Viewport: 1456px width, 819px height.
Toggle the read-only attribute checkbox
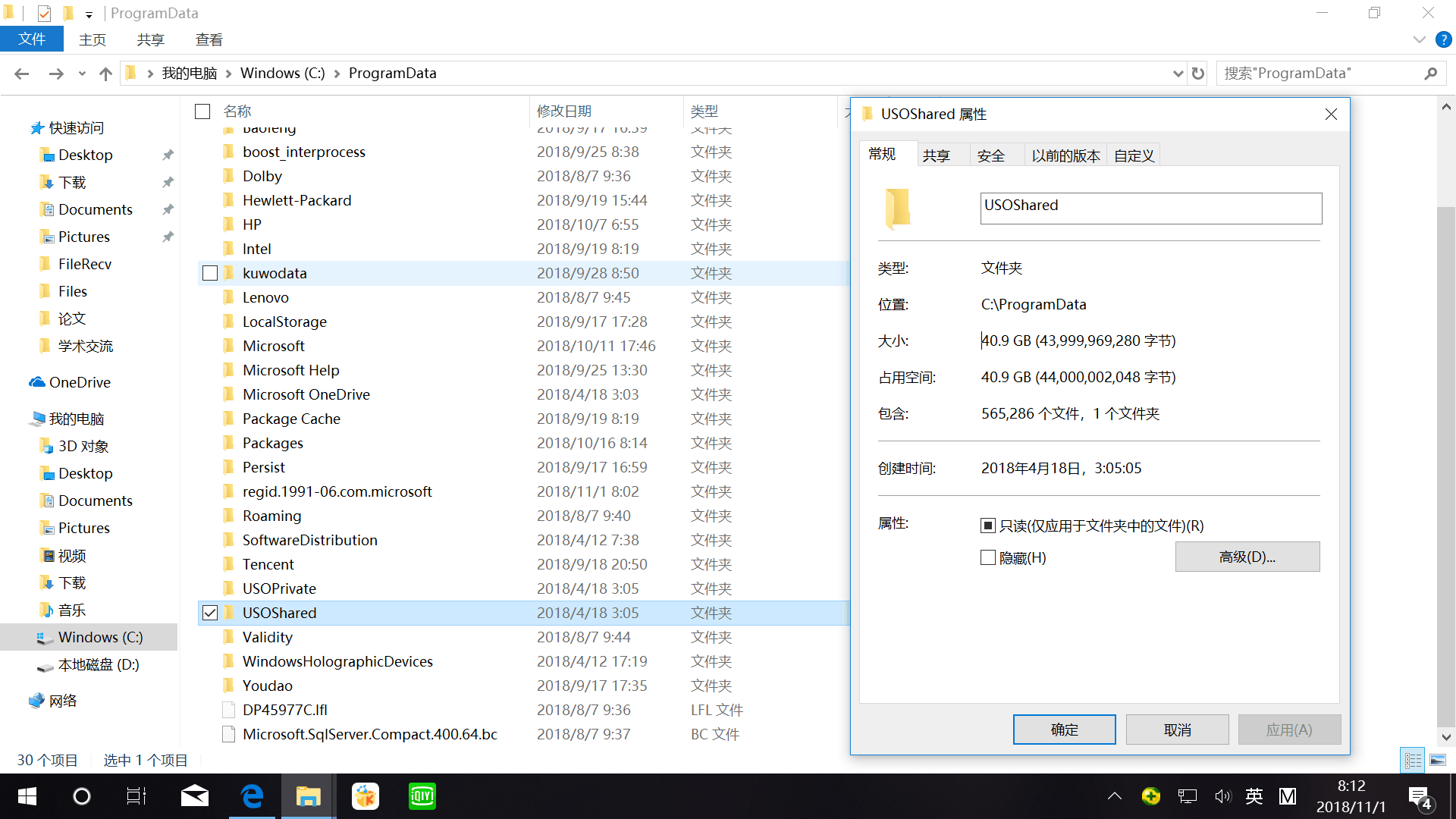click(988, 526)
